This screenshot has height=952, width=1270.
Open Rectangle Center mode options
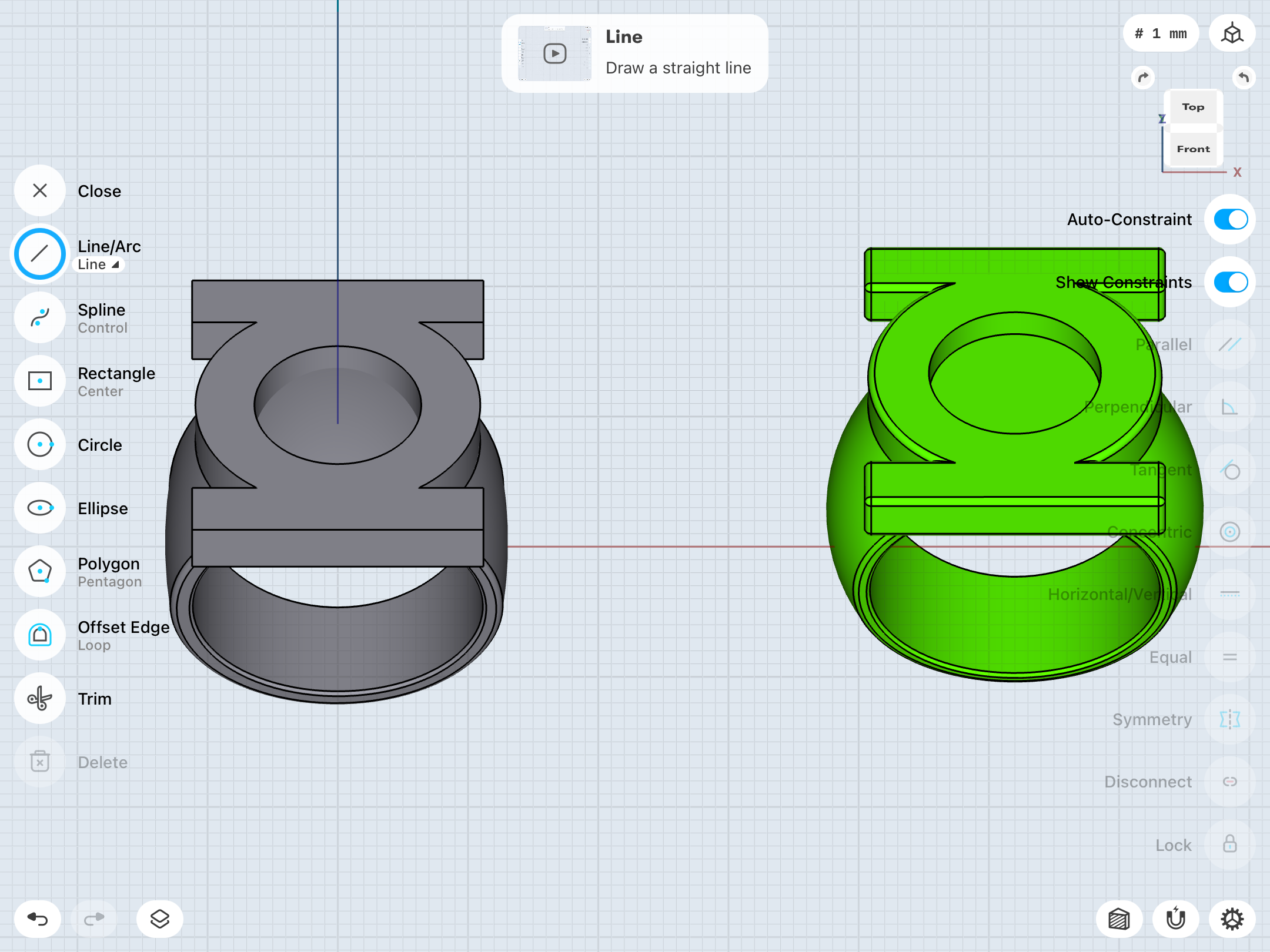101,391
